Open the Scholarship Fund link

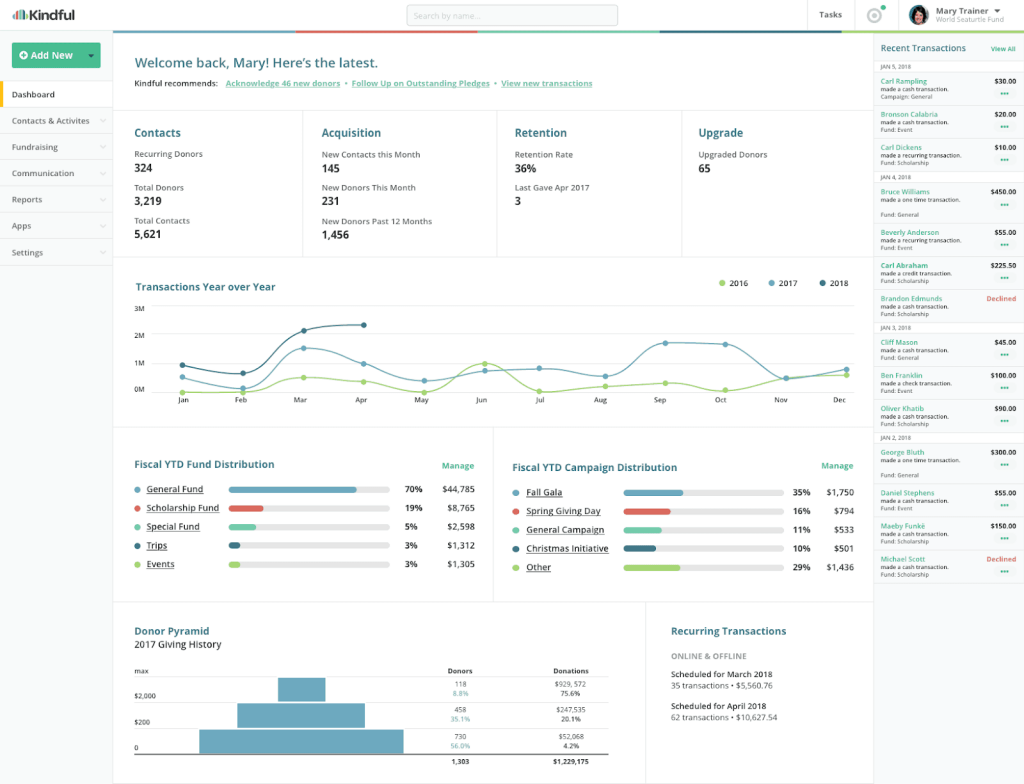183,508
